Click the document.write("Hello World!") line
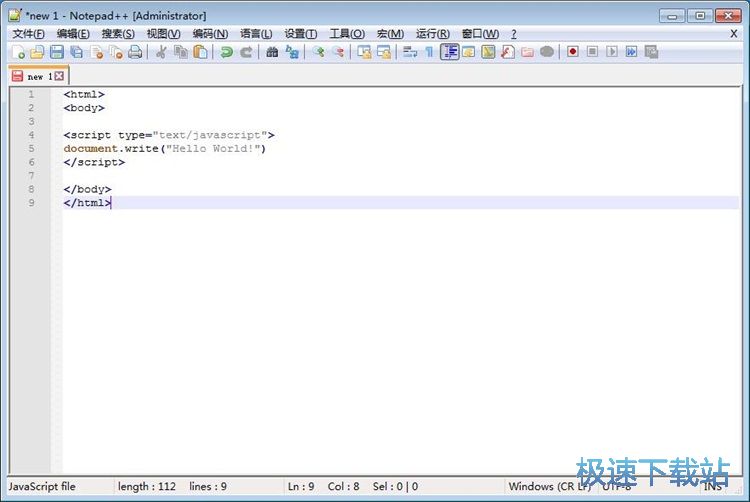 point(165,148)
